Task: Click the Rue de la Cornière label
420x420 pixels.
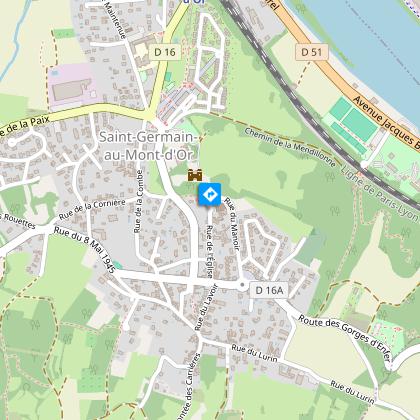Action: coord(92,209)
